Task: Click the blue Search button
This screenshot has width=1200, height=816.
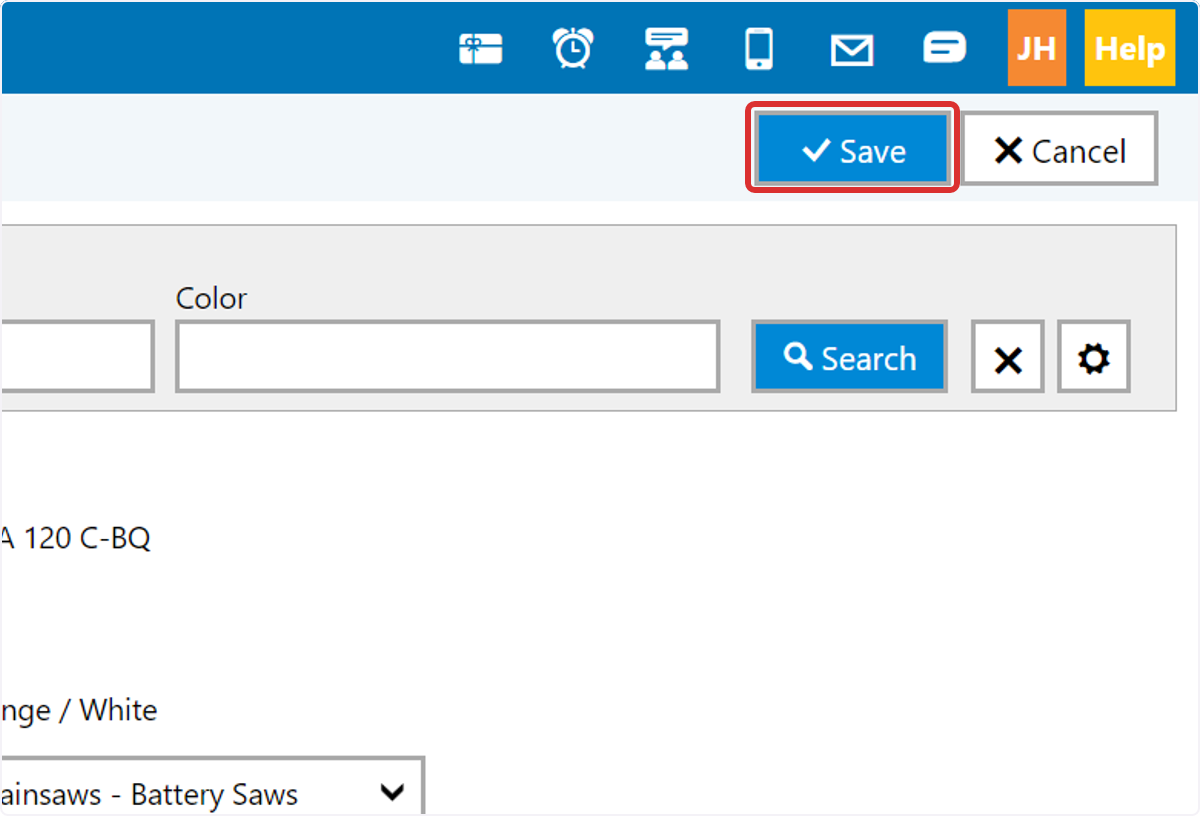Action: pyautogui.click(x=849, y=356)
